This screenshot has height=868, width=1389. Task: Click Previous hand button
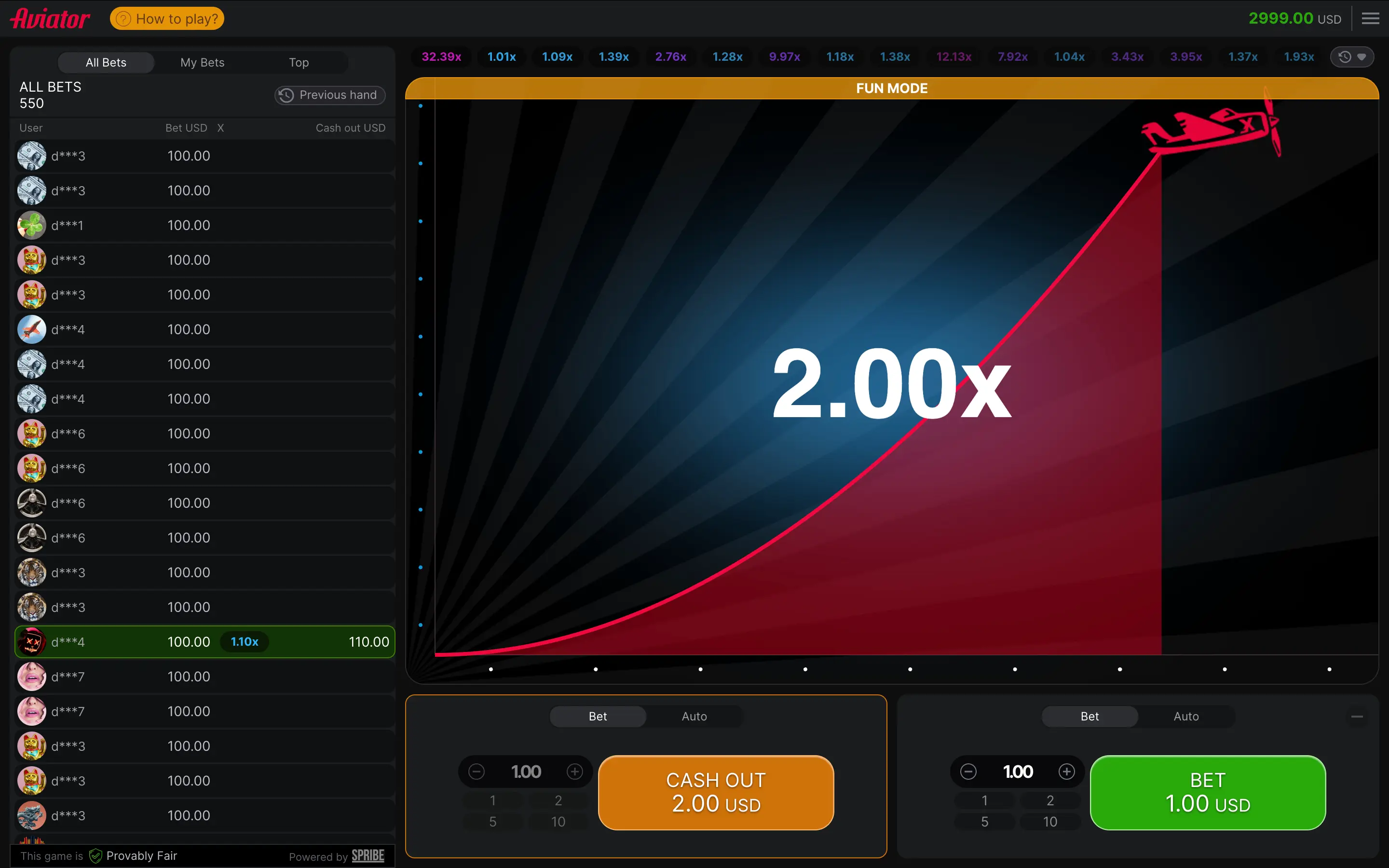click(329, 95)
